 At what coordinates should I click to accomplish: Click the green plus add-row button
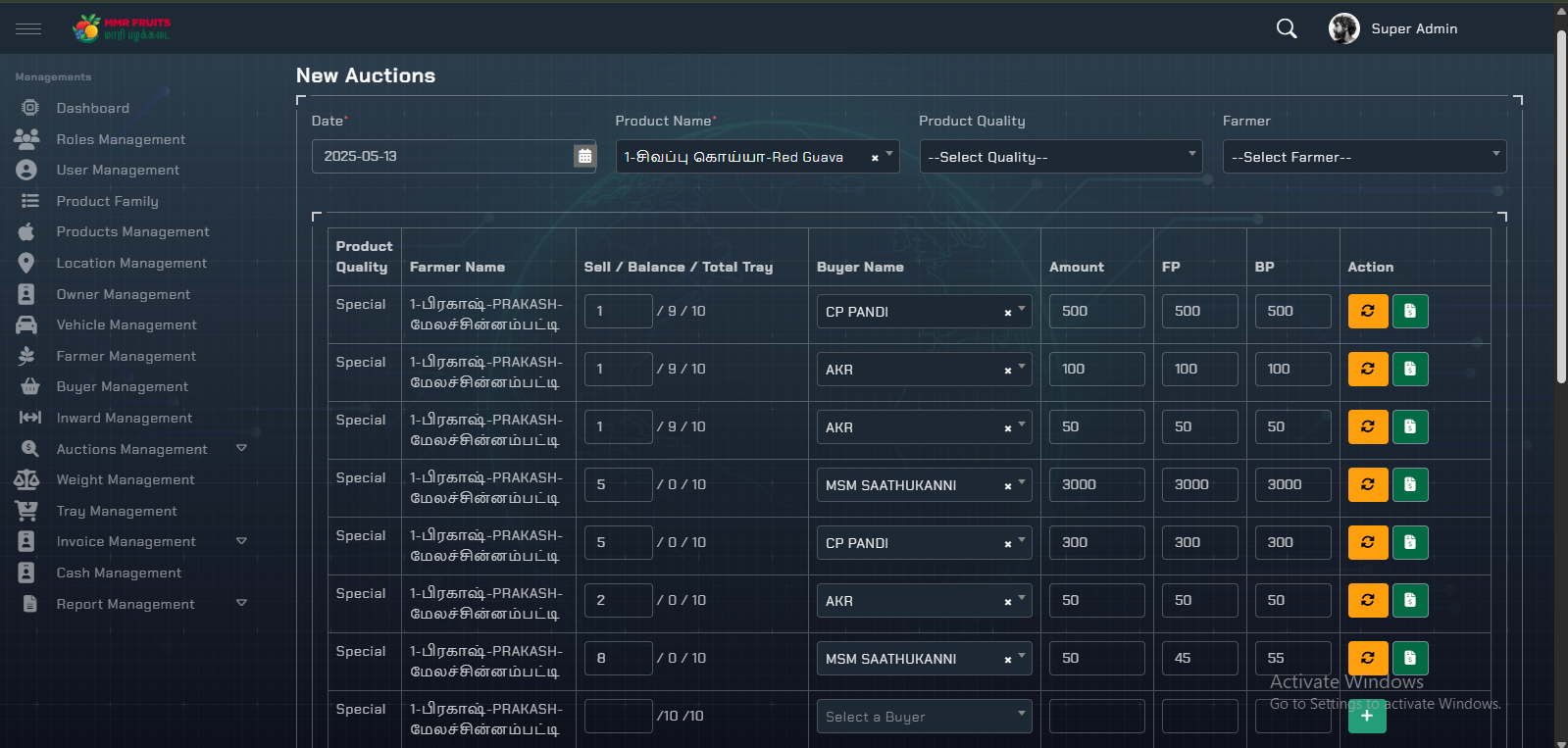click(1367, 716)
